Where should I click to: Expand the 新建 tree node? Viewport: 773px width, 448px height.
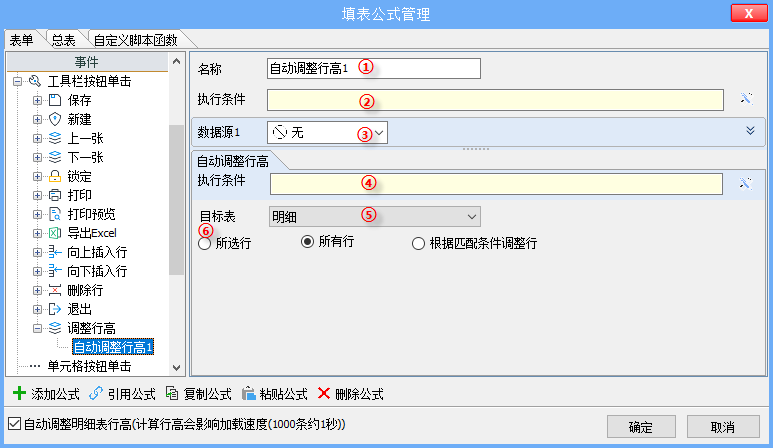coord(37,119)
